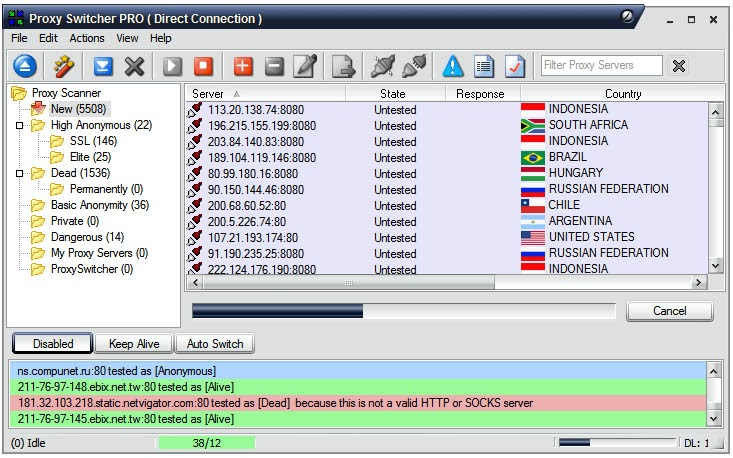This screenshot has height=458, width=733.
Task: Click the Hungary flag icon
Action: [x=533, y=174]
